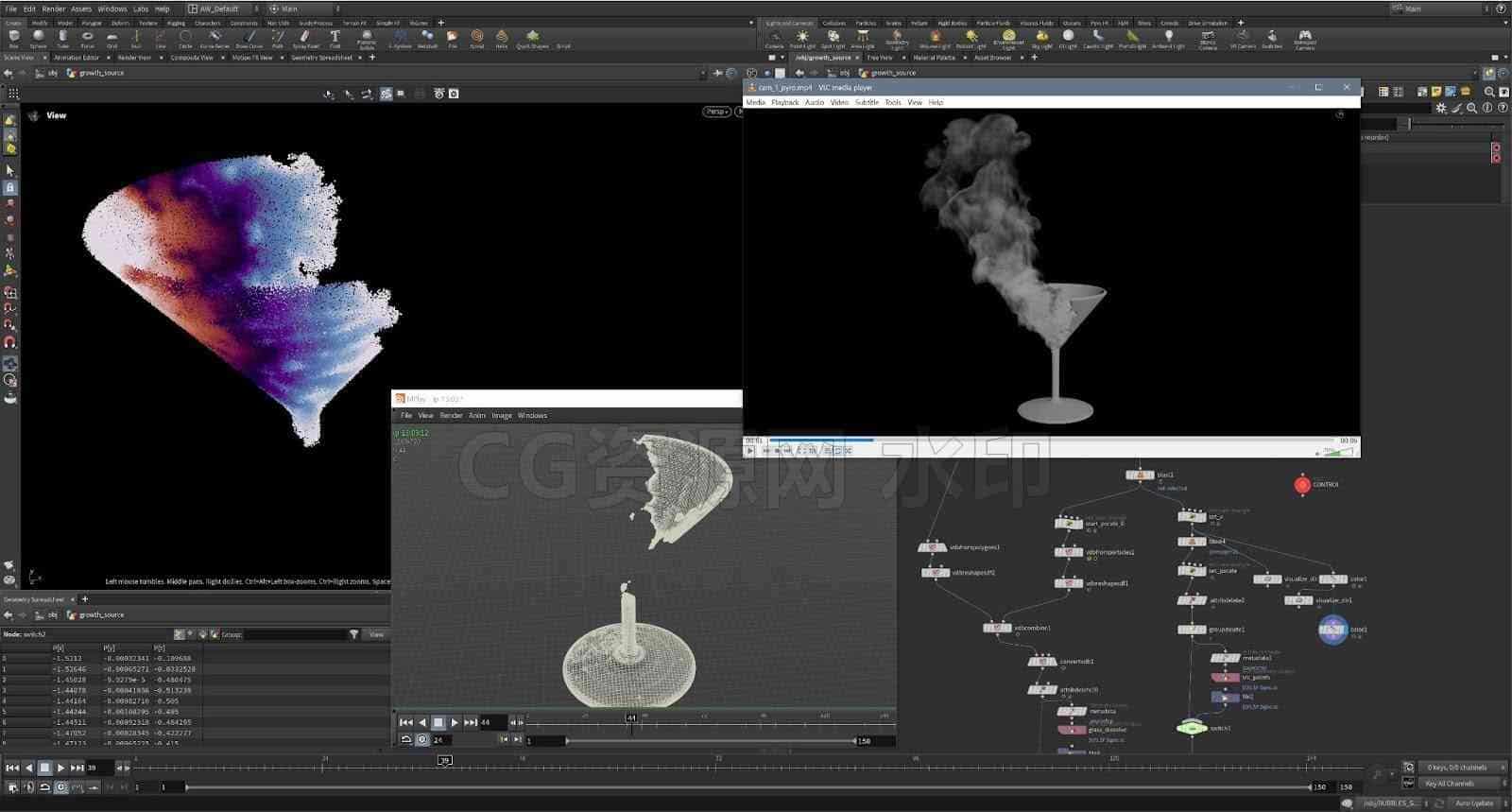Select the Torus shelf tool

pyautogui.click(x=87, y=39)
